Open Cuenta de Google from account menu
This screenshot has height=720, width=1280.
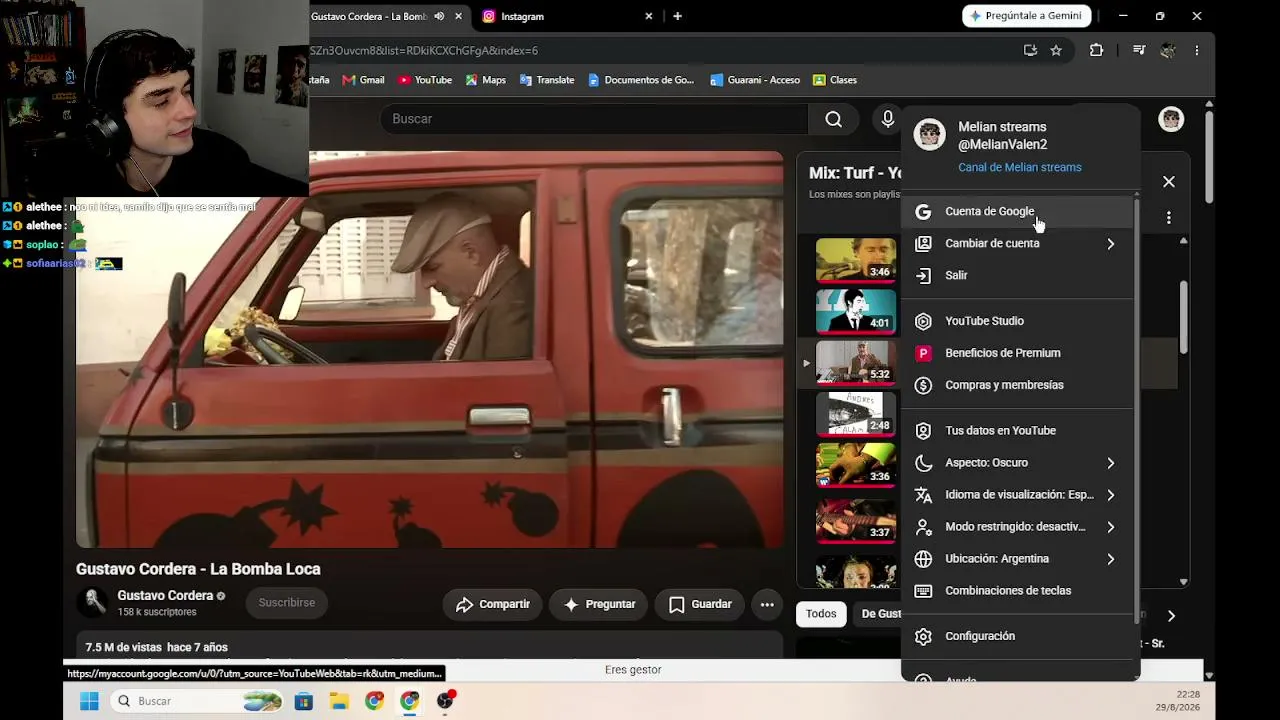pos(1018,211)
